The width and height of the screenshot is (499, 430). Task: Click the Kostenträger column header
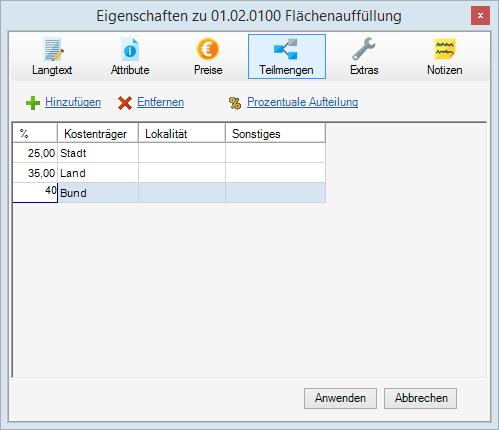tap(98, 133)
